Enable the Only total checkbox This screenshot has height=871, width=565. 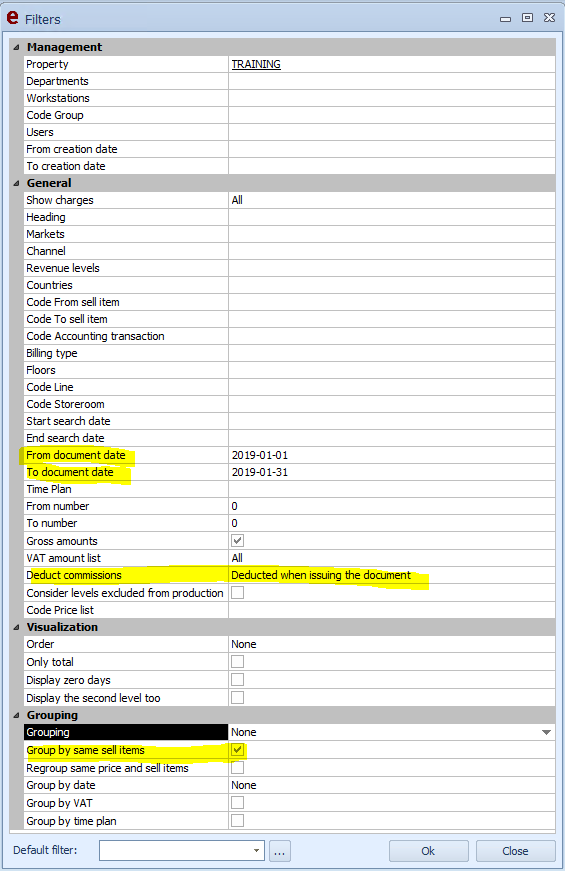click(x=237, y=662)
